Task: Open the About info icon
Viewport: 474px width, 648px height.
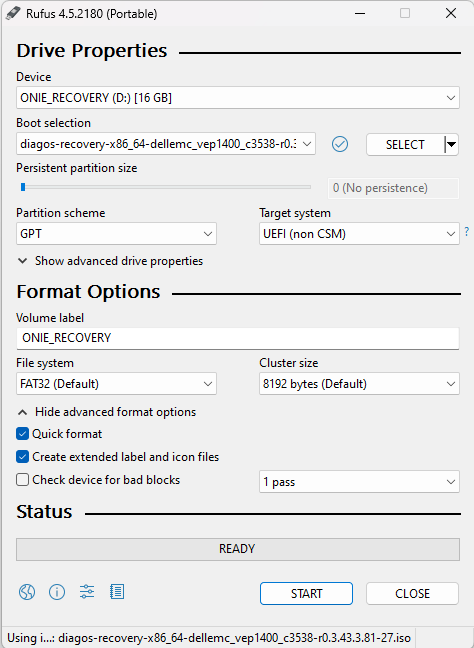Action: pyautogui.click(x=57, y=592)
